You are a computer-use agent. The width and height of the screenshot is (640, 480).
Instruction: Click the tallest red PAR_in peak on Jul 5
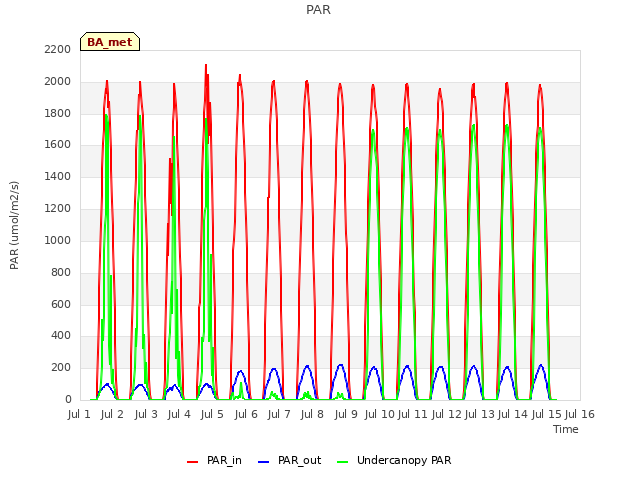pyautogui.click(x=206, y=65)
